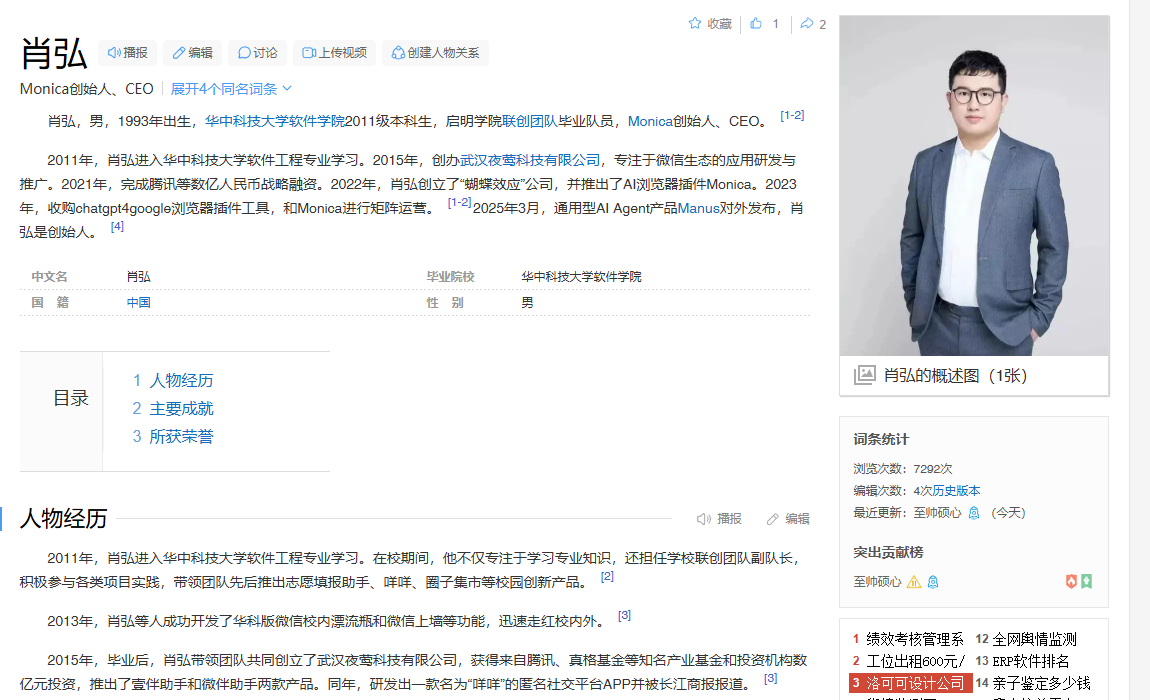Open 肖弘的概述图 (1张) caption
This screenshot has width=1150, height=700.
[955, 376]
